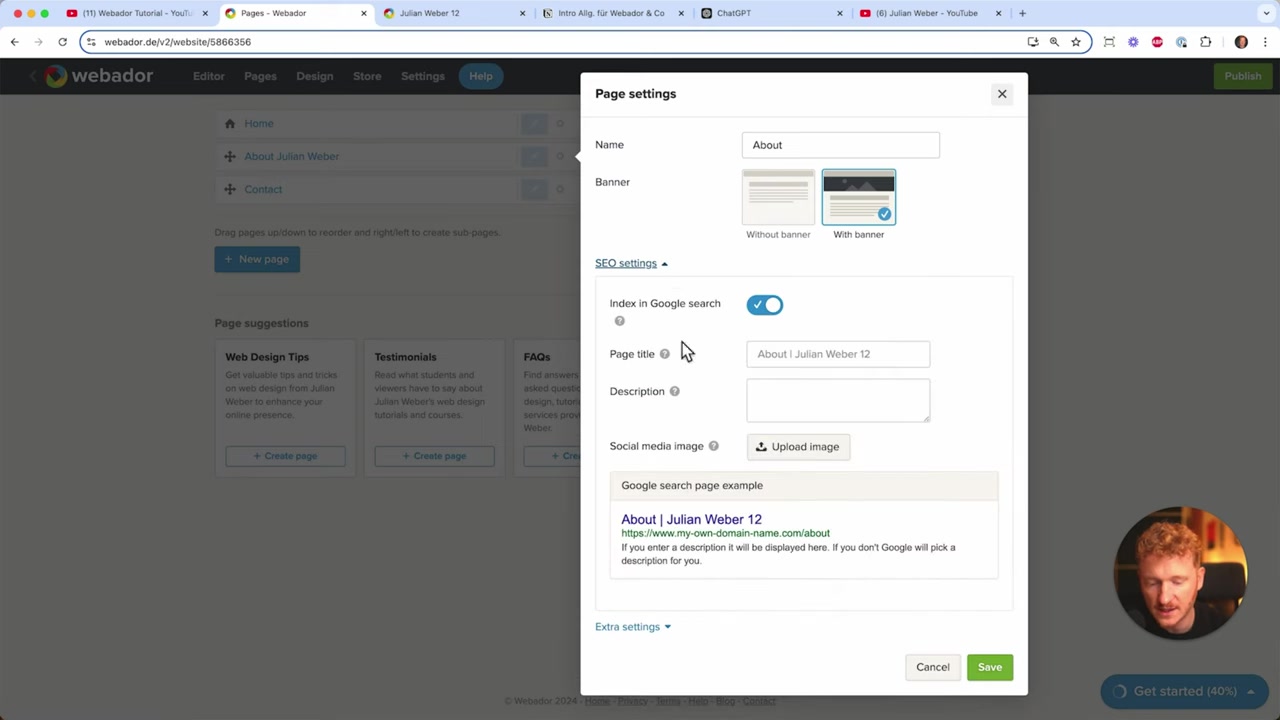Click the Help button in top bar
1280x720 pixels.
(x=481, y=76)
